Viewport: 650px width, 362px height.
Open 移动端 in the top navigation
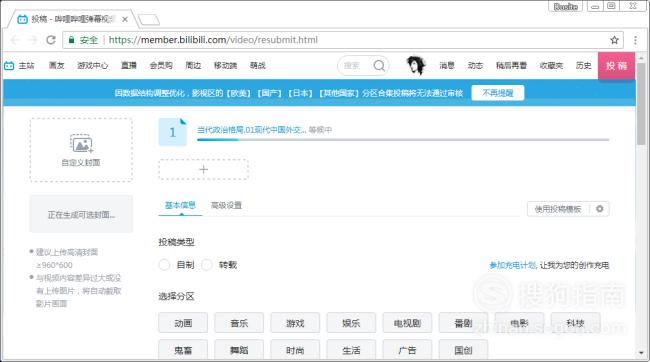click(225, 66)
